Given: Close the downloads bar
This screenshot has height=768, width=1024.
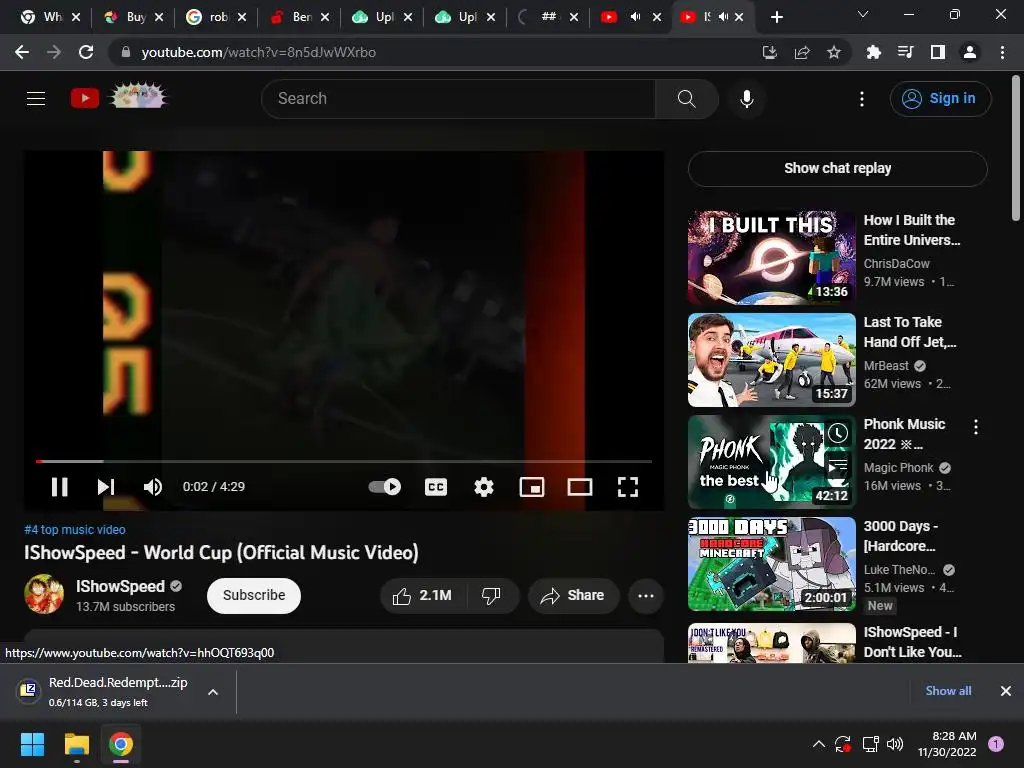Looking at the screenshot, I should click(x=1006, y=691).
